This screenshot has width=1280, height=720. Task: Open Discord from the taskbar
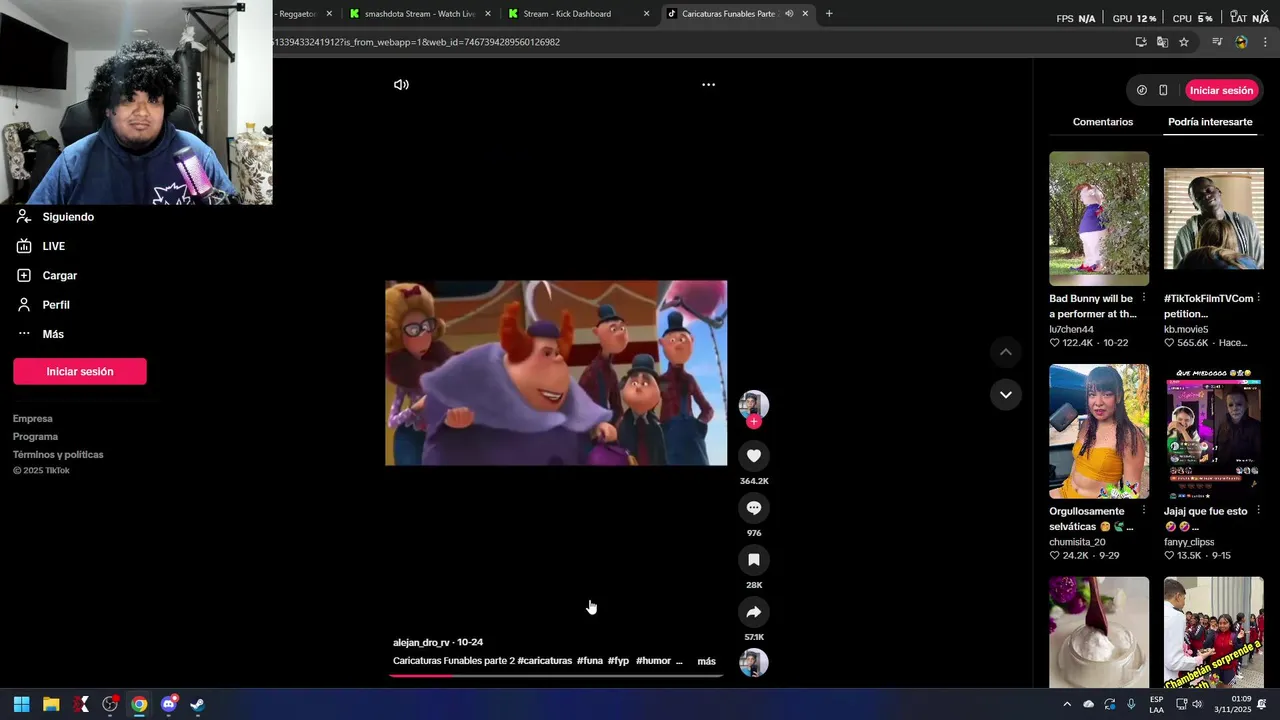coord(168,704)
